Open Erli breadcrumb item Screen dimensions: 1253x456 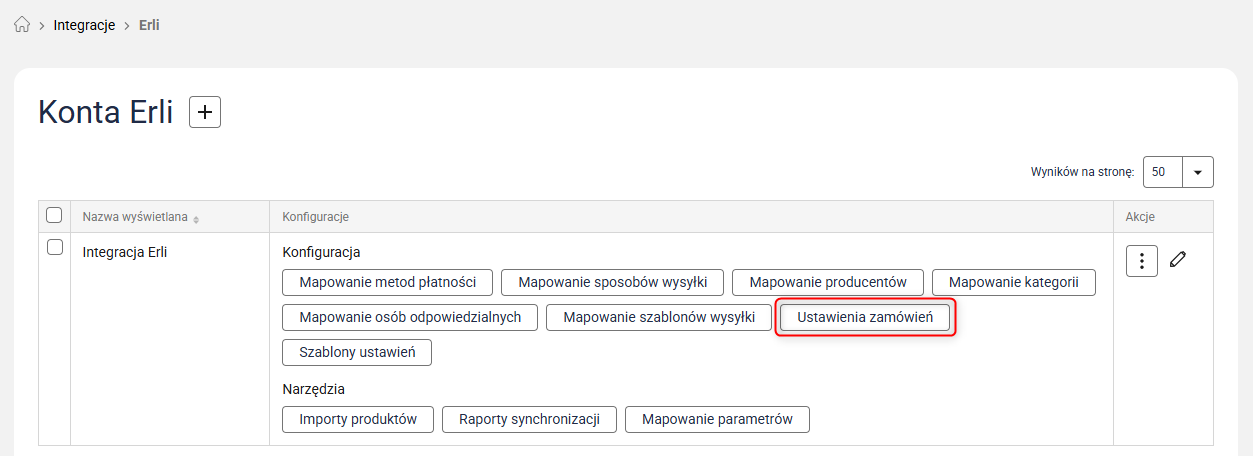click(147, 25)
